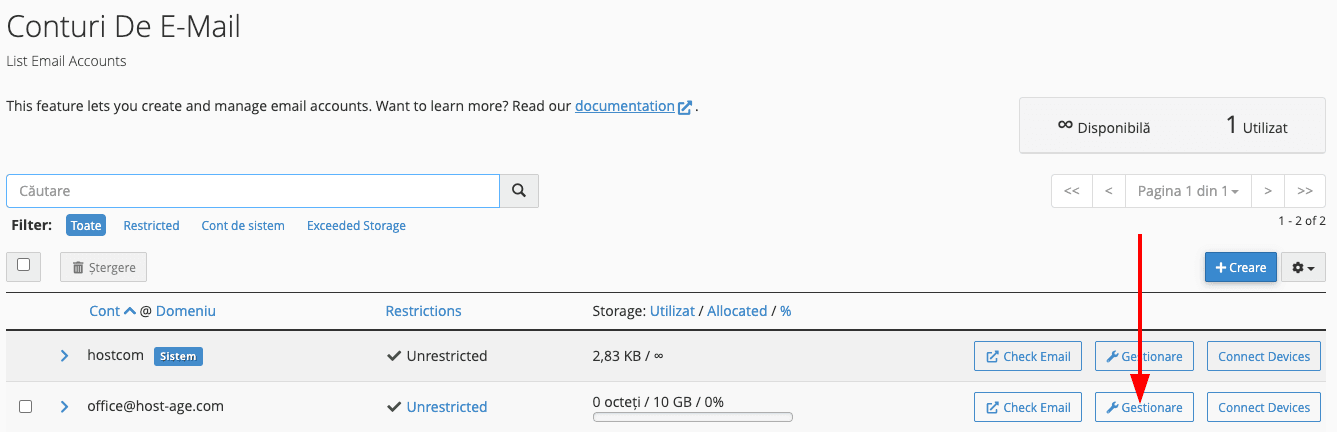Open the documentation link
The height and width of the screenshot is (432, 1337).
click(625, 106)
